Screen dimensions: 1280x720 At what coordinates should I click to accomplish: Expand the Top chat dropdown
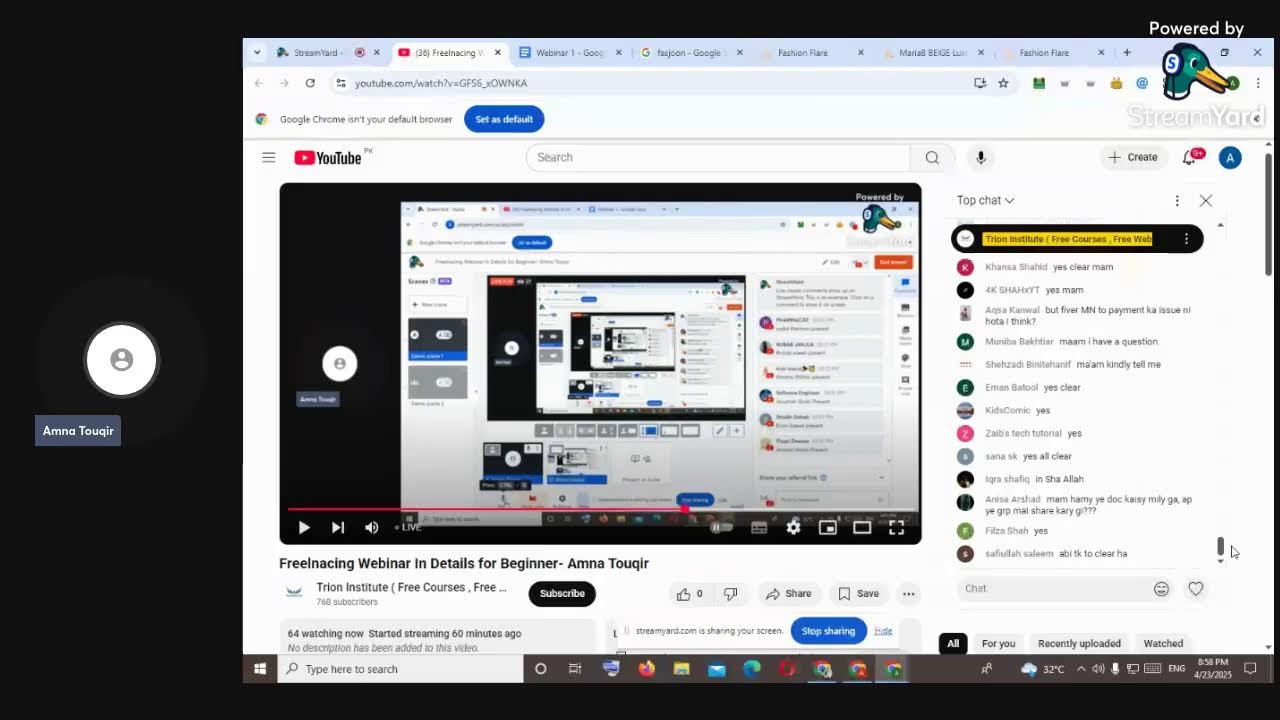(985, 201)
